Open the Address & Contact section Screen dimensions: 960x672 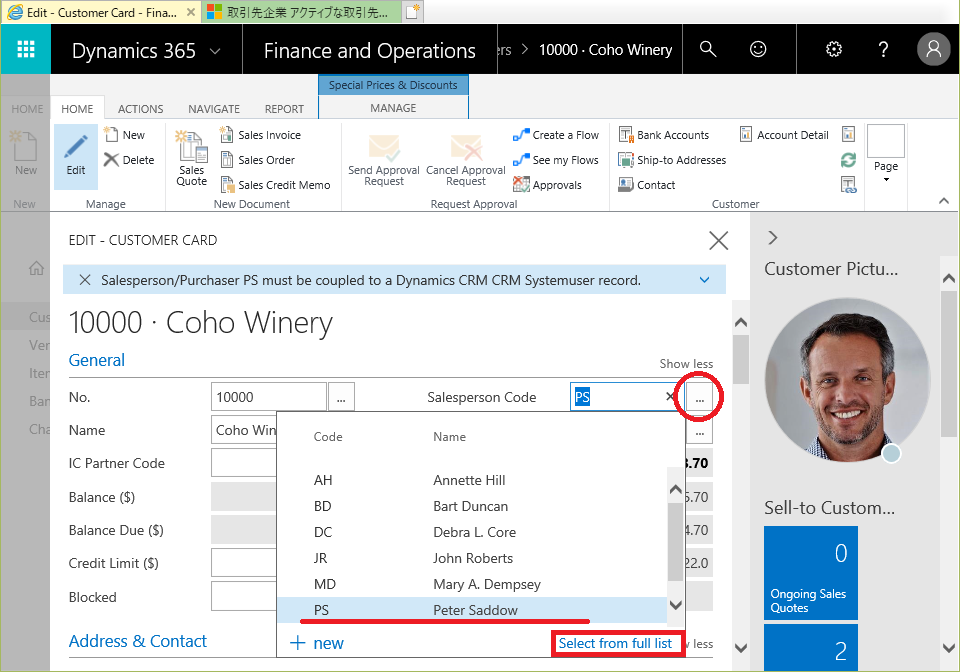(138, 641)
